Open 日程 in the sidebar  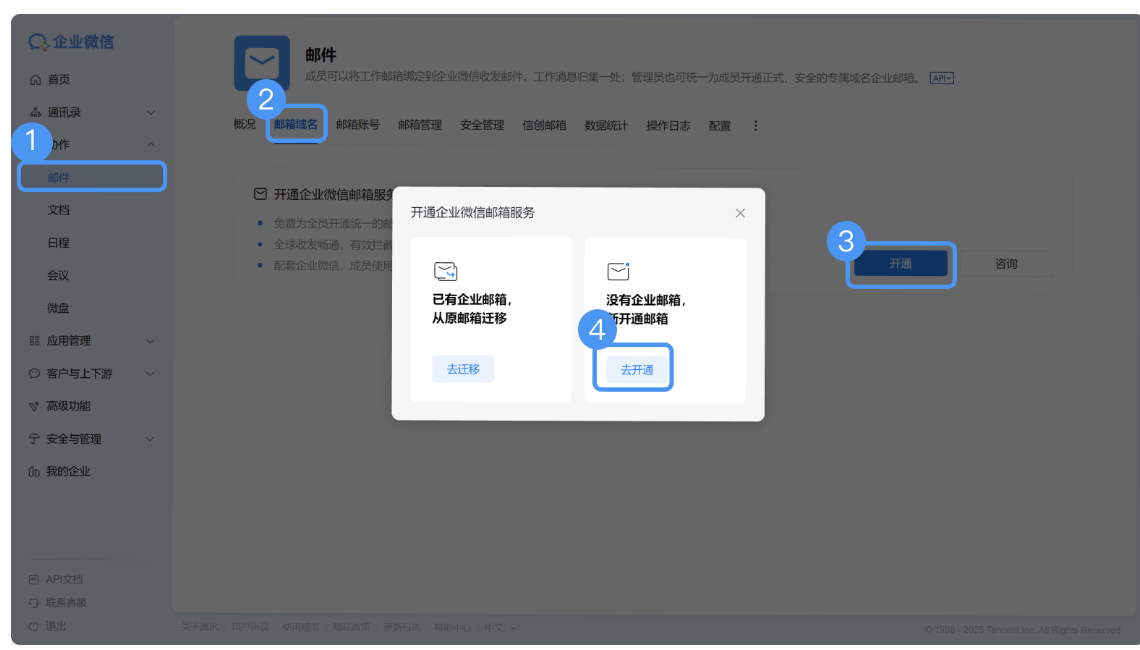pyautogui.click(x=58, y=242)
